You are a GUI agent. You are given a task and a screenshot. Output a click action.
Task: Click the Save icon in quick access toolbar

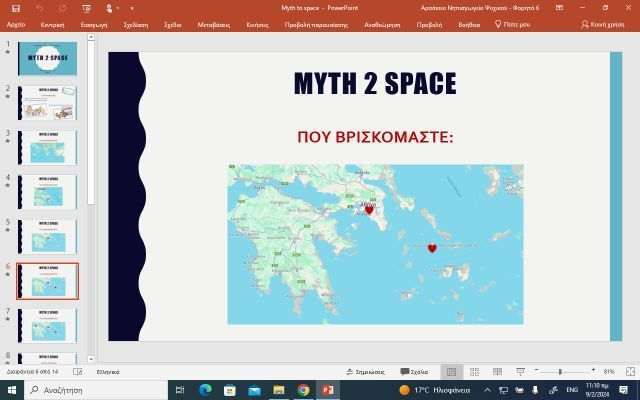coord(14,7)
